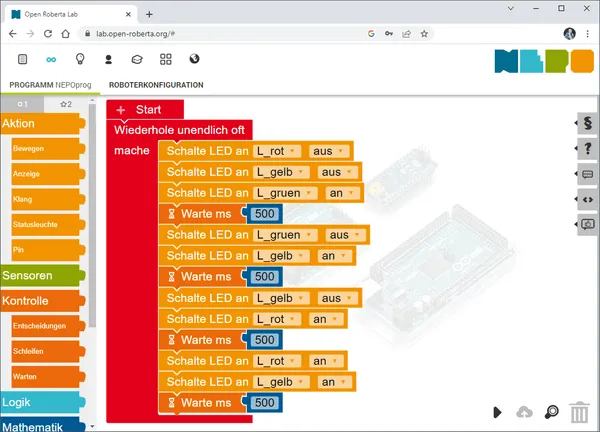Image resolution: width=600 pixels, height=432 pixels.
Task: Switch to expert toolbox star level 2
Action: pos(66,104)
